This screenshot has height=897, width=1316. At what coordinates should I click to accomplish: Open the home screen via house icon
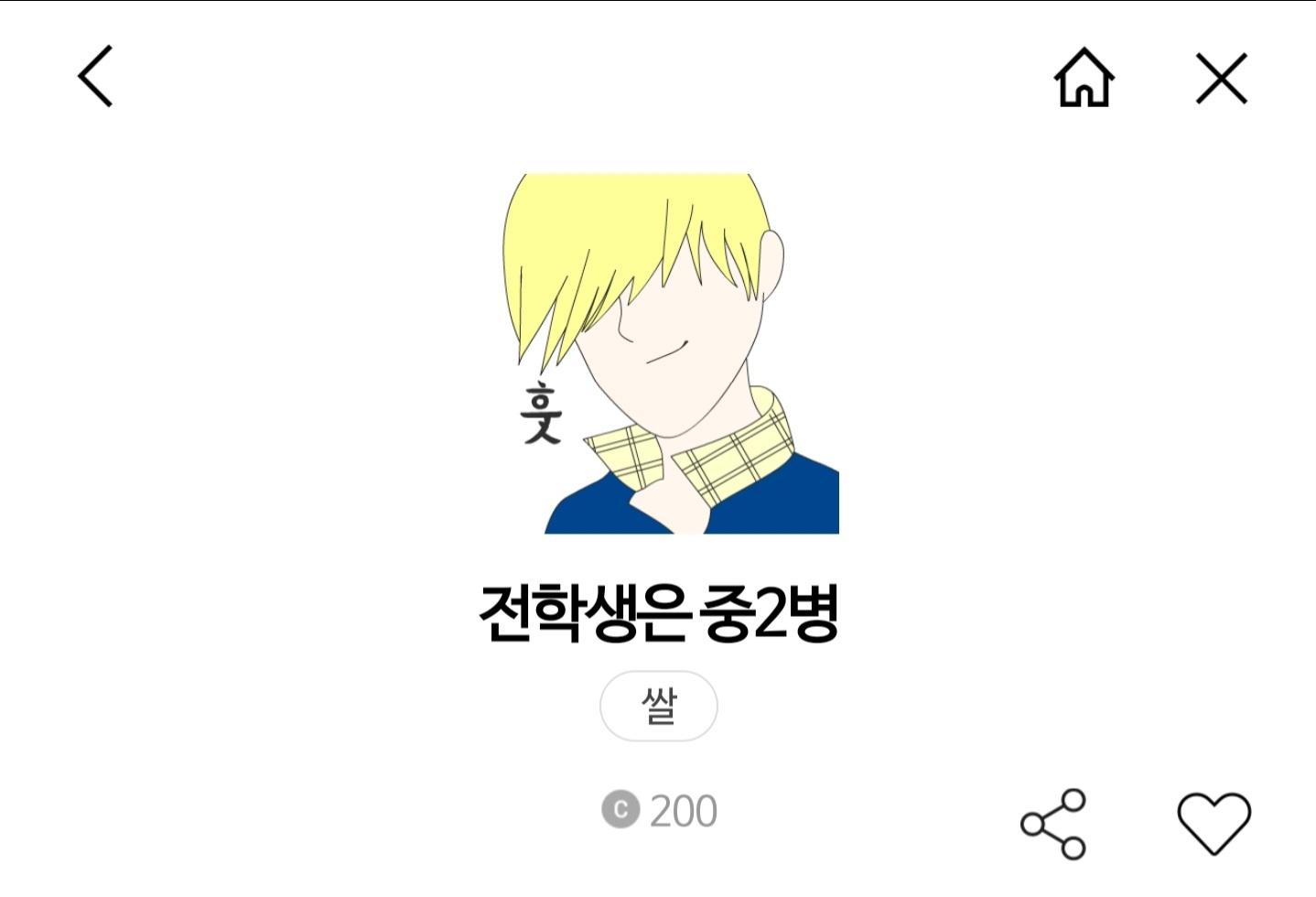coord(1084,77)
